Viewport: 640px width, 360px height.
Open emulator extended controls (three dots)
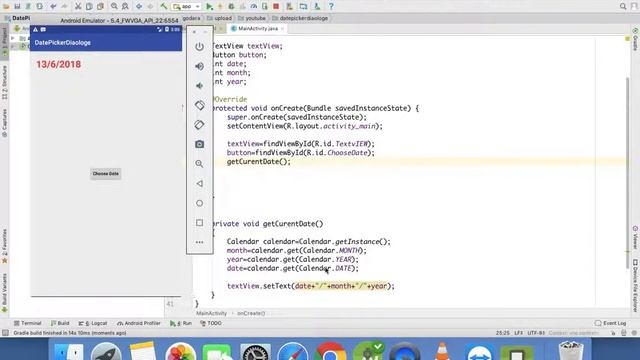pyautogui.click(x=199, y=242)
